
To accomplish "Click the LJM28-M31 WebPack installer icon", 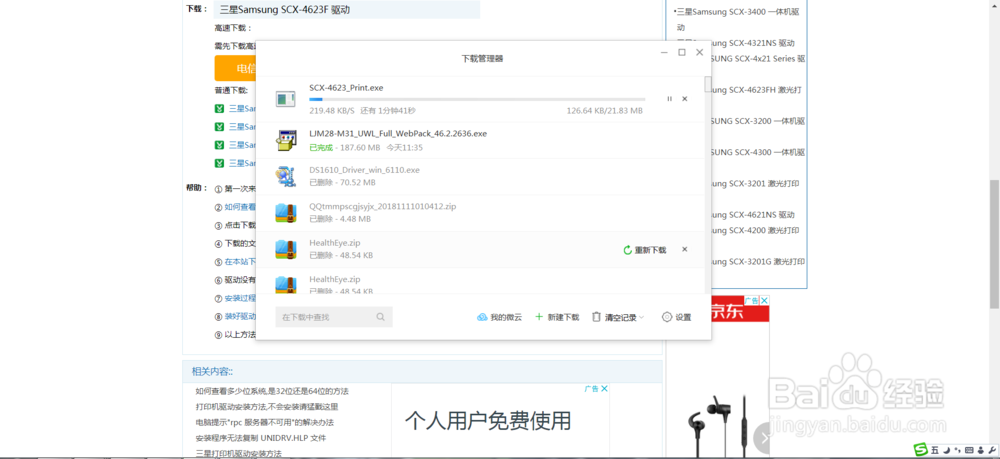I will 286,140.
